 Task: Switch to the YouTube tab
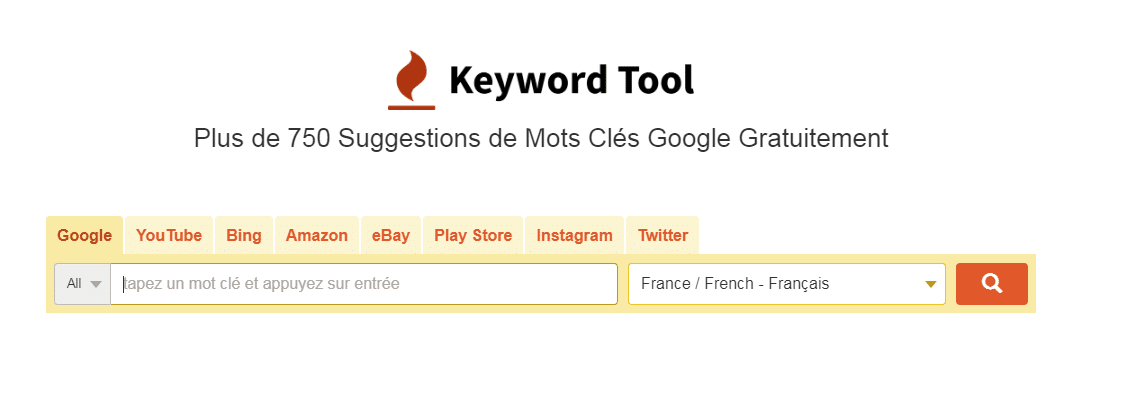click(168, 235)
